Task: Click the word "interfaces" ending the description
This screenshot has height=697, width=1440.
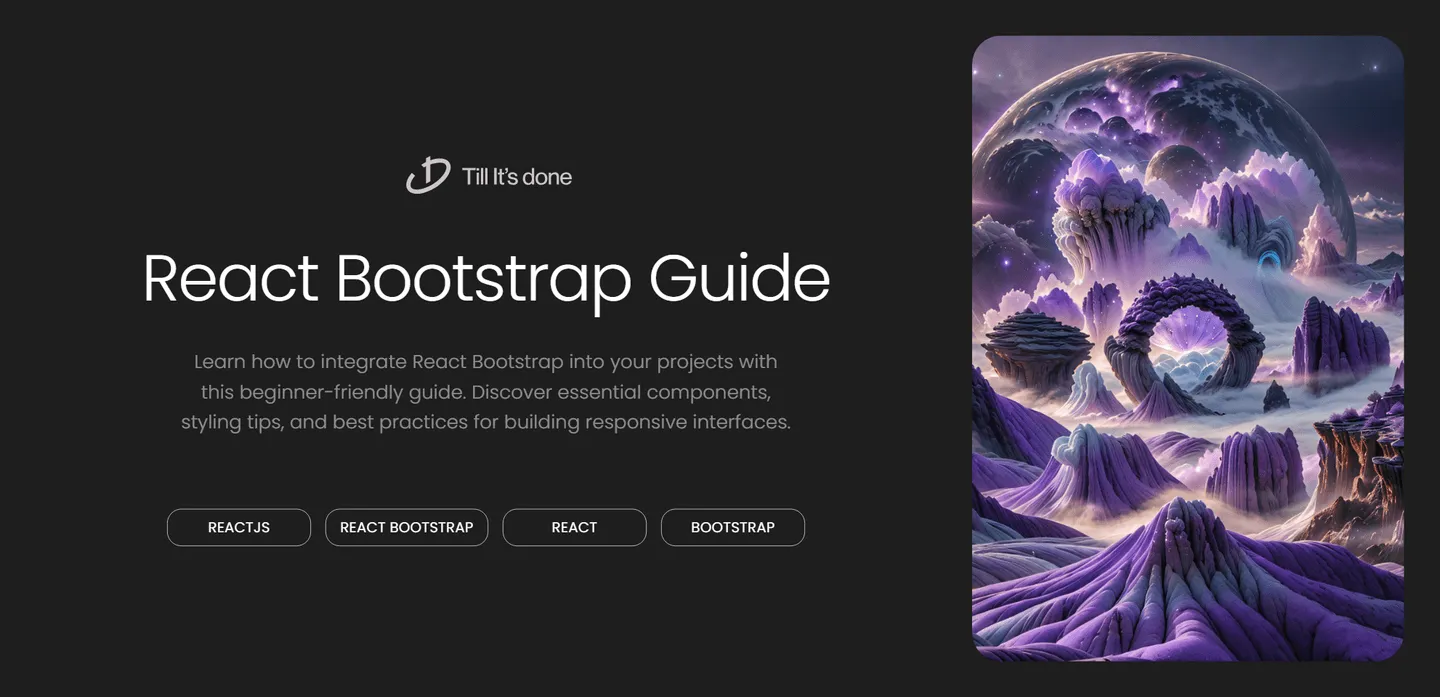Action: click(740, 422)
